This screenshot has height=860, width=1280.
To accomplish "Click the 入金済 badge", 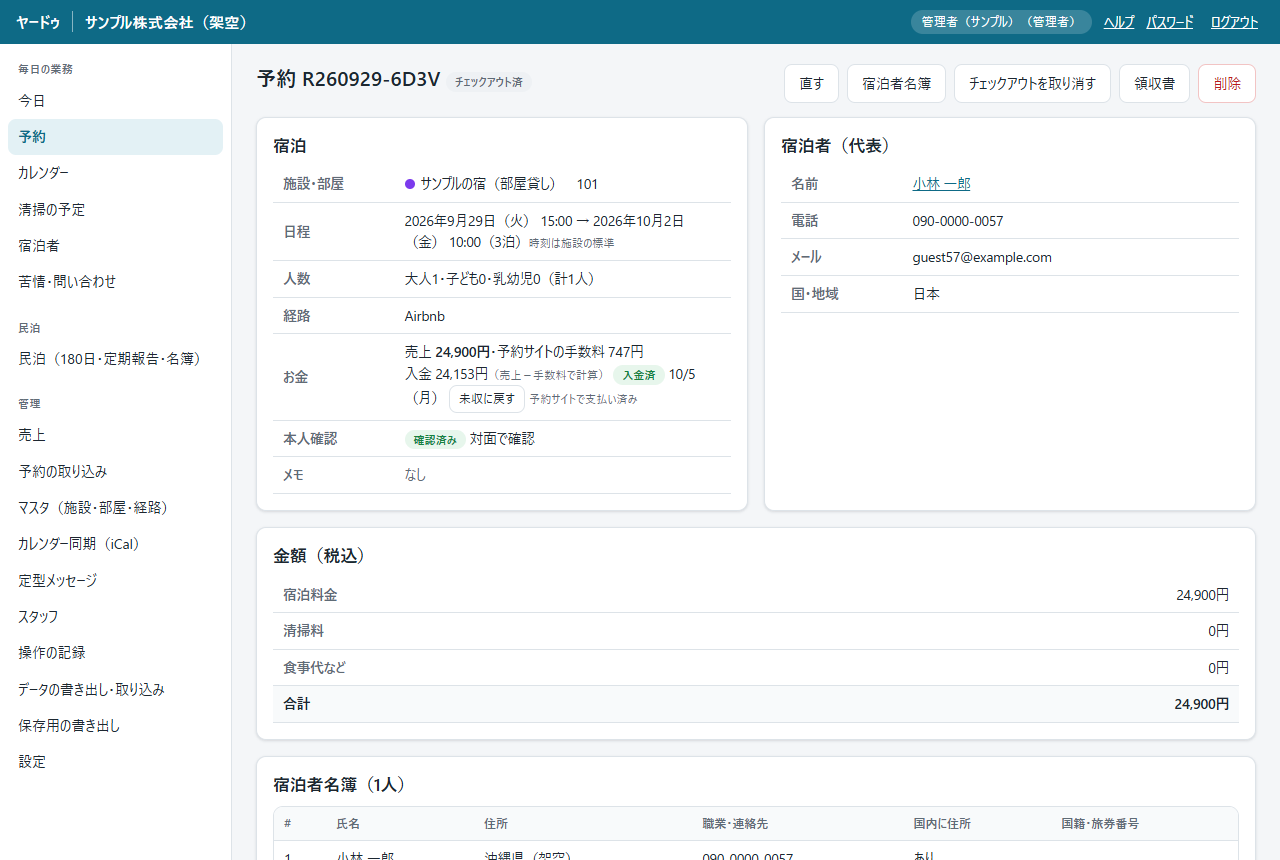I will click(x=638, y=375).
